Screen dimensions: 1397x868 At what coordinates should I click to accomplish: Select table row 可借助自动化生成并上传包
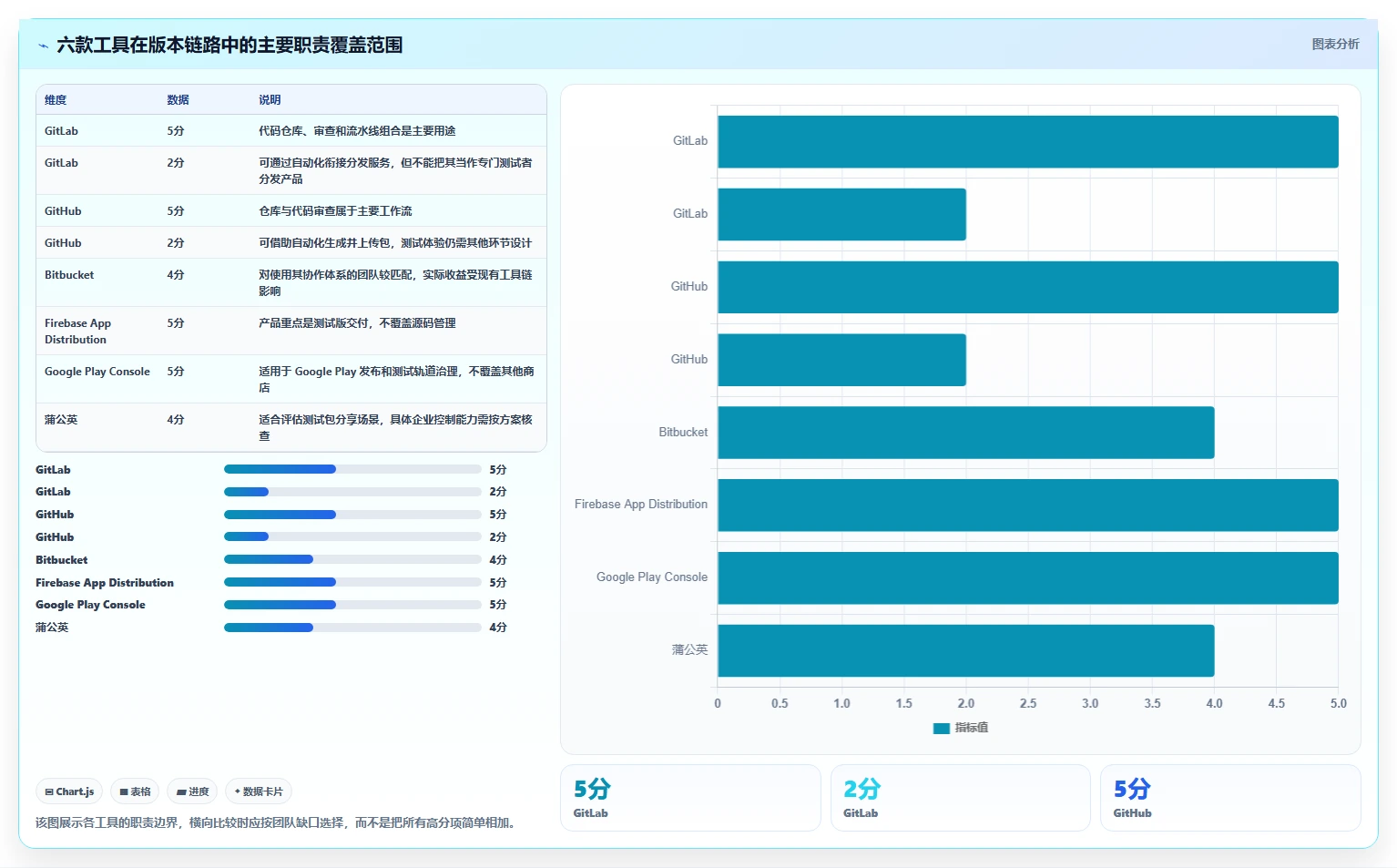[291, 243]
